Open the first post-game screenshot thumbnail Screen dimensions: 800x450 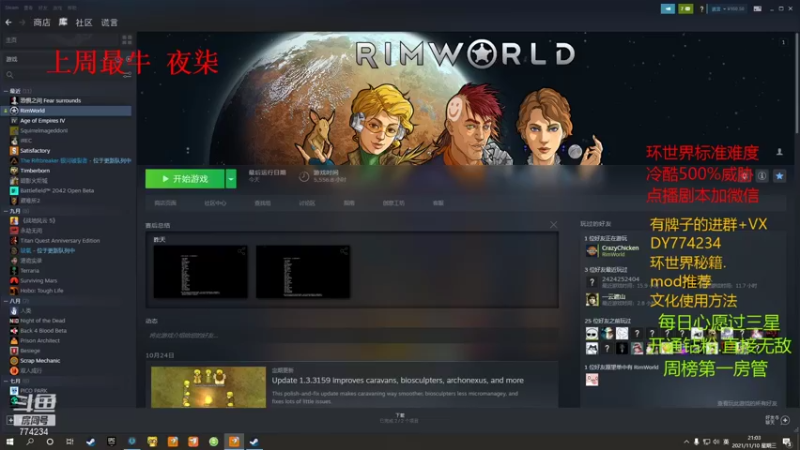click(x=201, y=271)
